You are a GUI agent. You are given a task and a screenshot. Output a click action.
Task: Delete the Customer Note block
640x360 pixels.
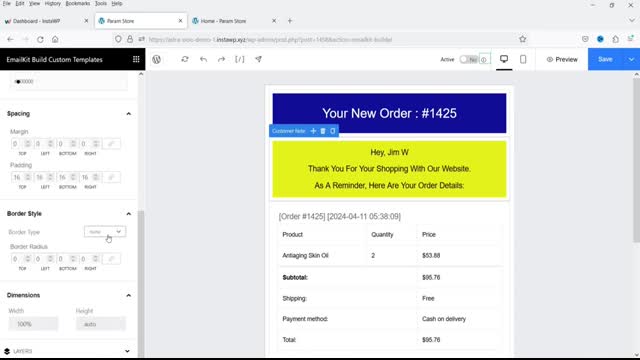tap(323, 131)
